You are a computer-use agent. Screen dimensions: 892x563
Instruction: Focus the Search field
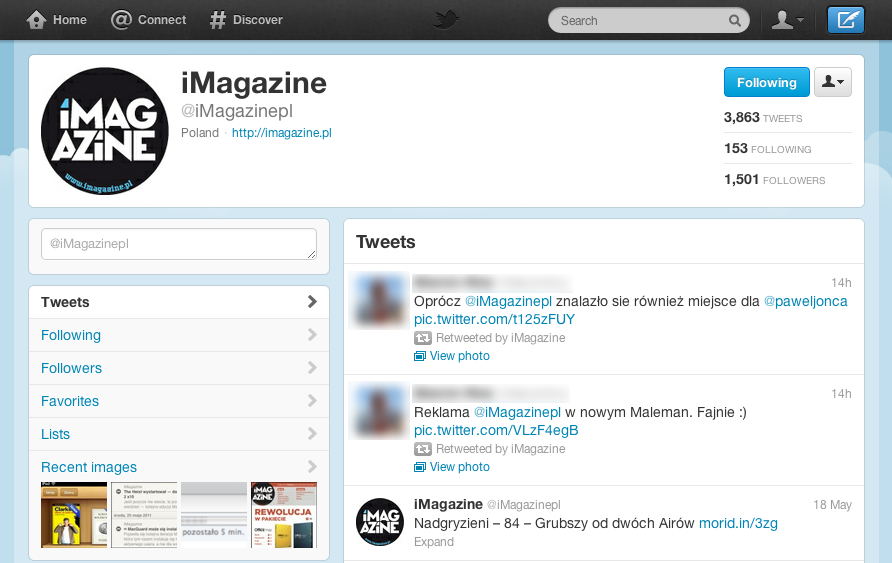649,20
